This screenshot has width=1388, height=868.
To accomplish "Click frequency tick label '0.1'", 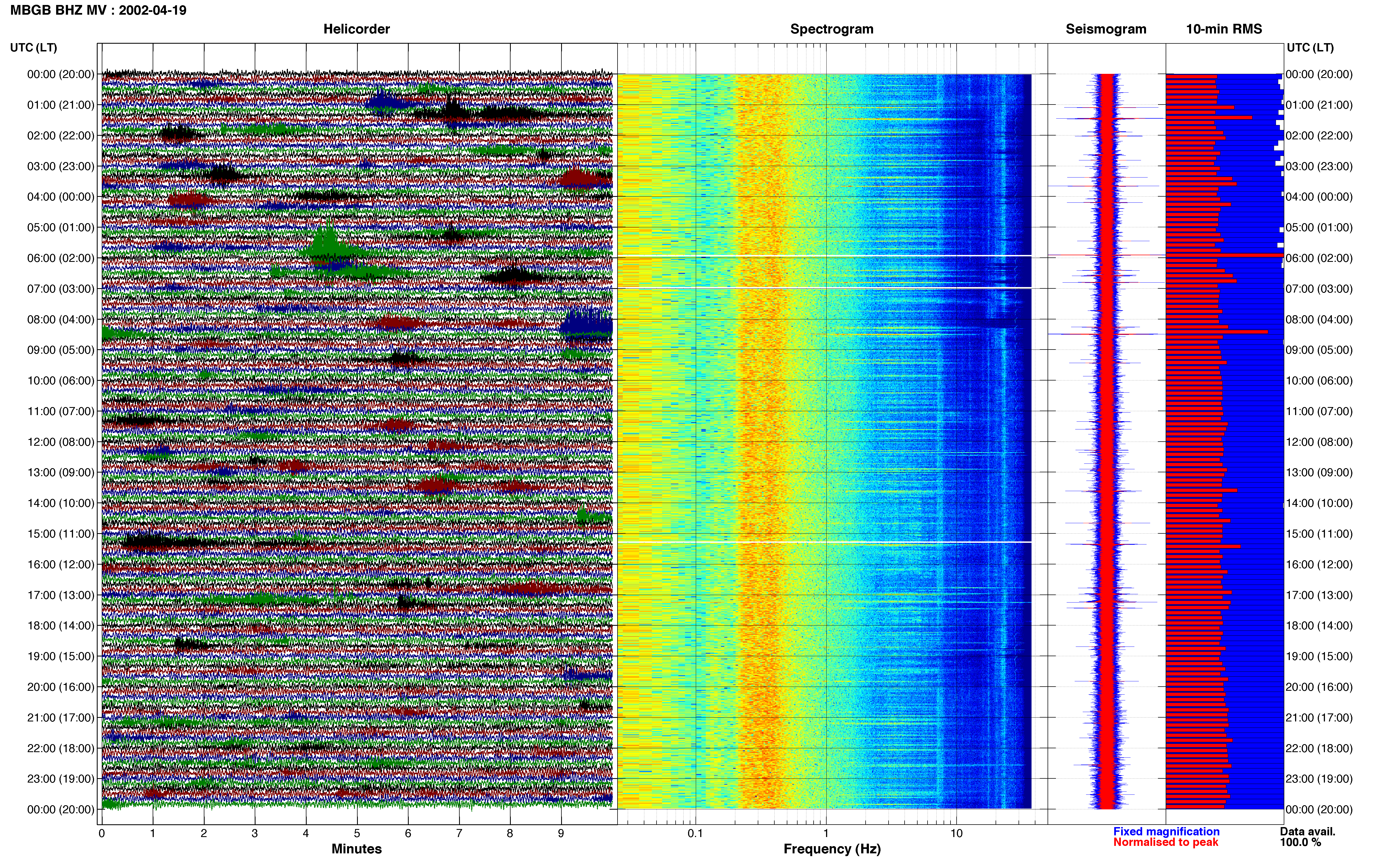I will click(x=695, y=833).
